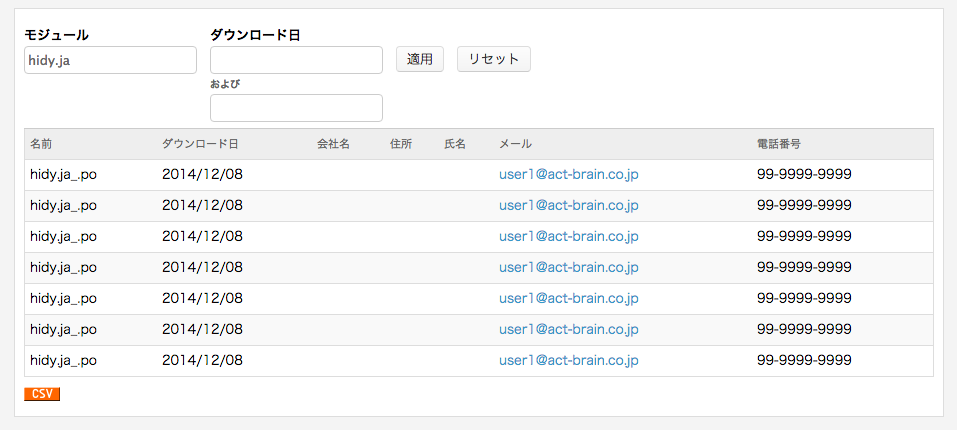Focus the first ダウンロード日 date field
The width and height of the screenshot is (957, 430).
[296, 60]
